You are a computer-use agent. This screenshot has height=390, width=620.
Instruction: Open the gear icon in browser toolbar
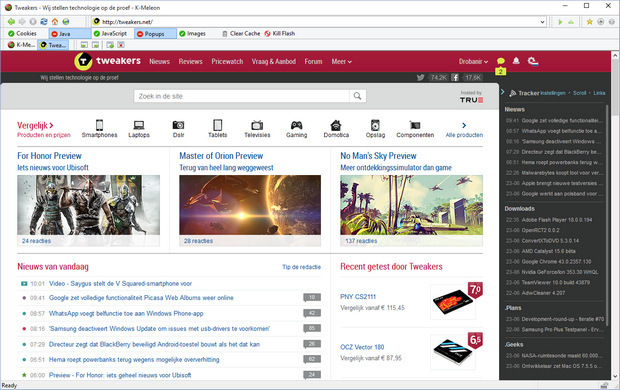point(612,22)
